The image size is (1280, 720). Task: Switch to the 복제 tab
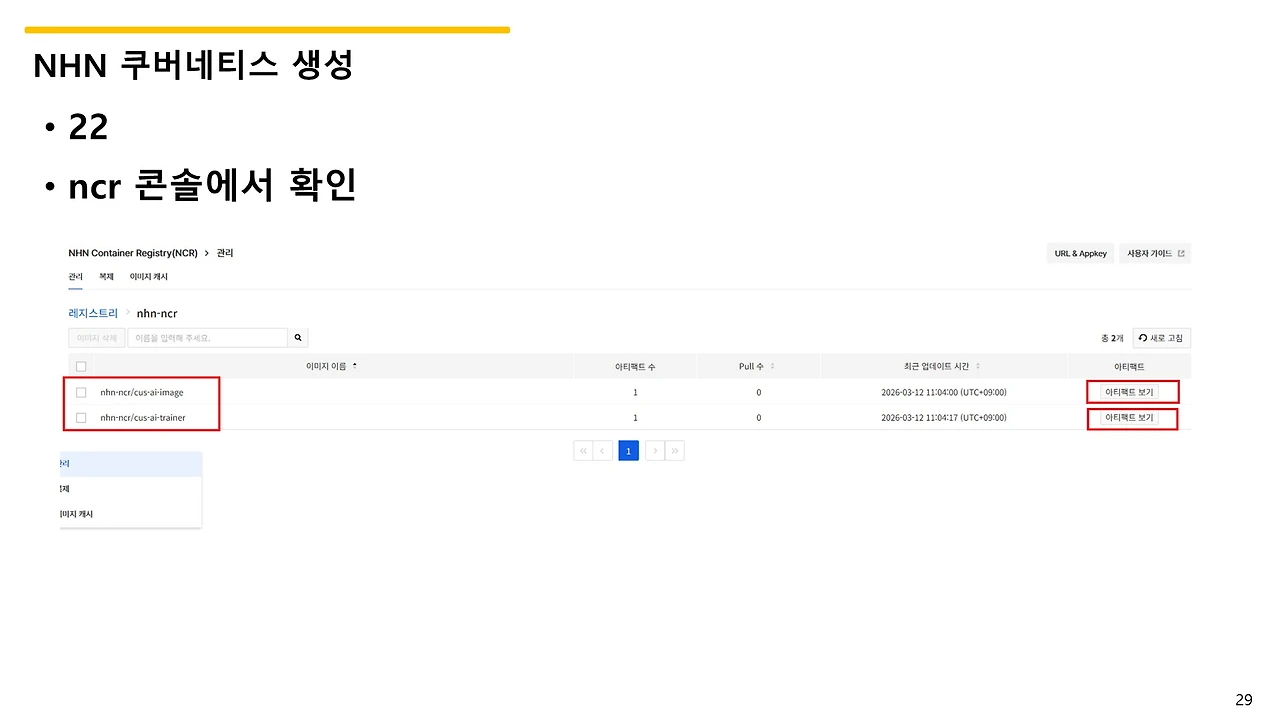pos(105,276)
